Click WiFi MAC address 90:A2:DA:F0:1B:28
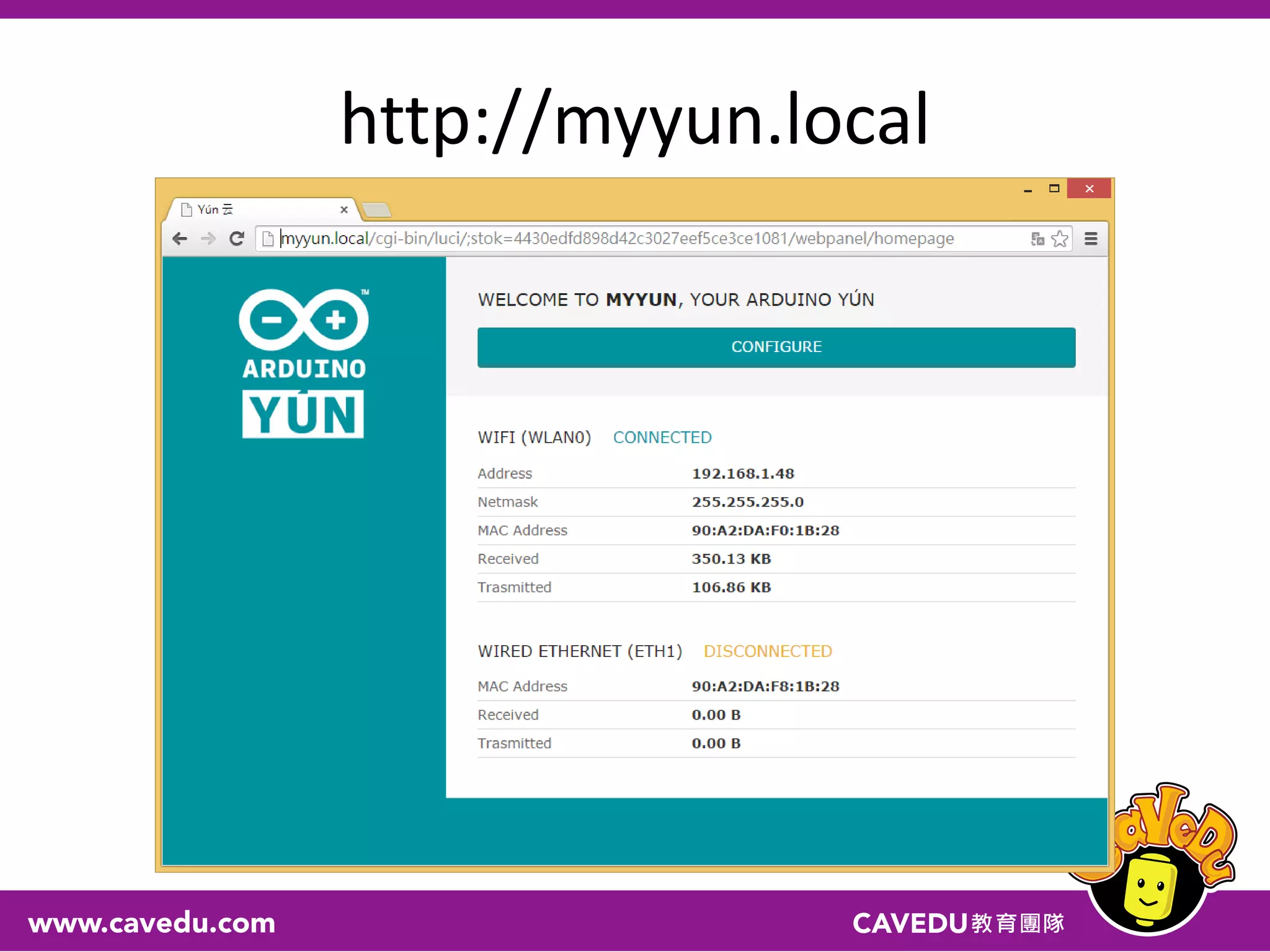 click(x=765, y=531)
